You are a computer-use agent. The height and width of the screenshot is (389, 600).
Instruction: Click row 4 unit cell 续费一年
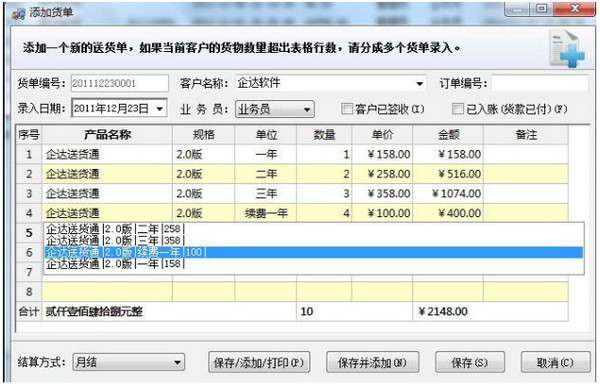pos(266,213)
